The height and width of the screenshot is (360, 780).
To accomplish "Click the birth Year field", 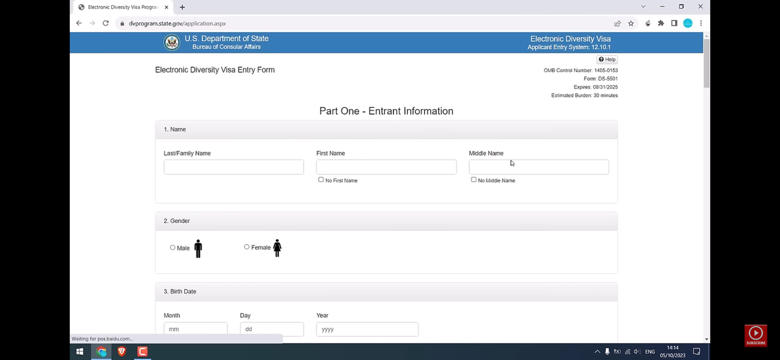I will click(x=367, y=329).
